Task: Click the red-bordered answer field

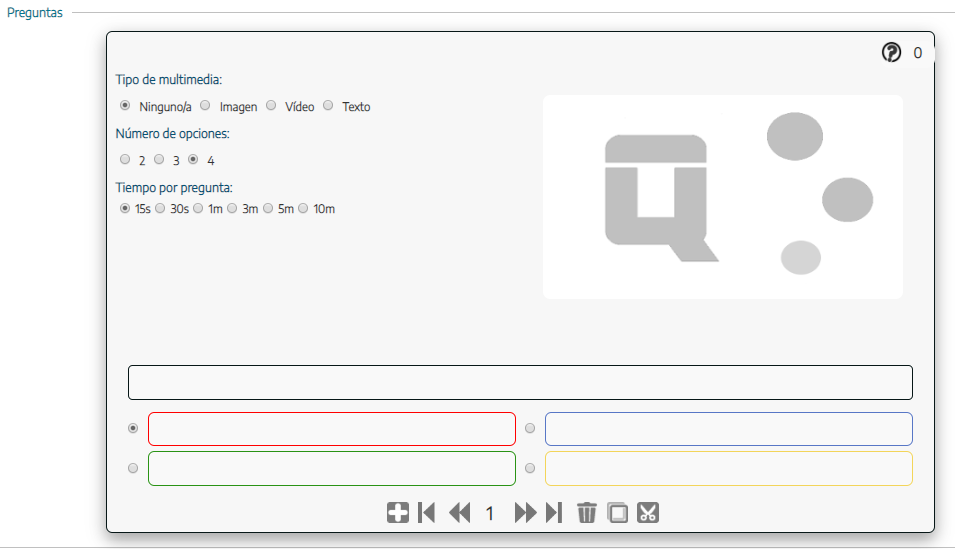Action: click(x=331, y=429)
